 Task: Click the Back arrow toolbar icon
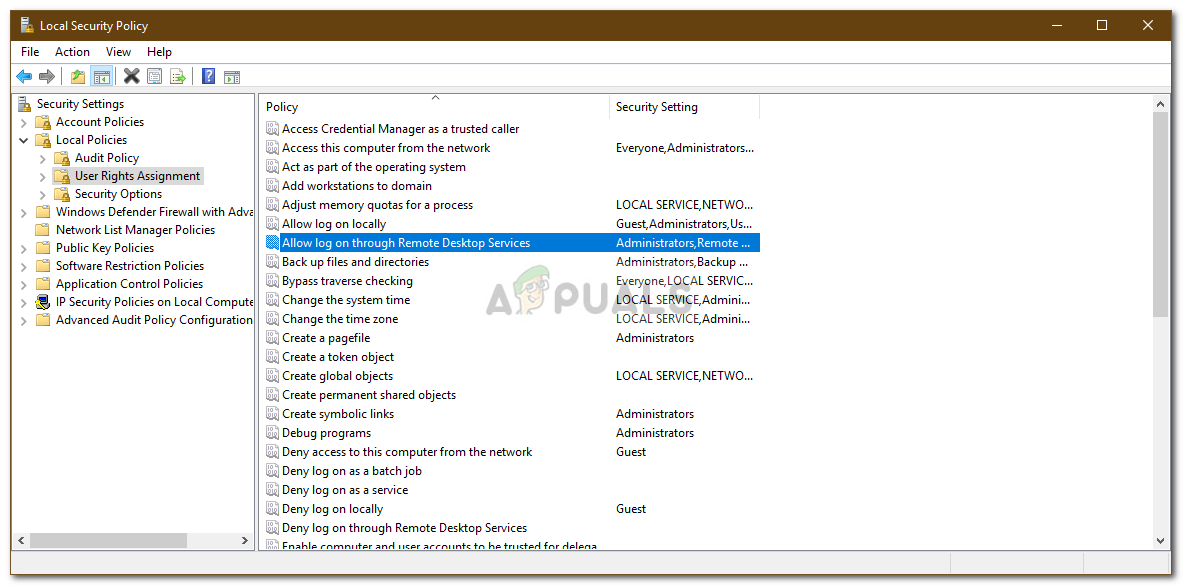click(24, 76)
